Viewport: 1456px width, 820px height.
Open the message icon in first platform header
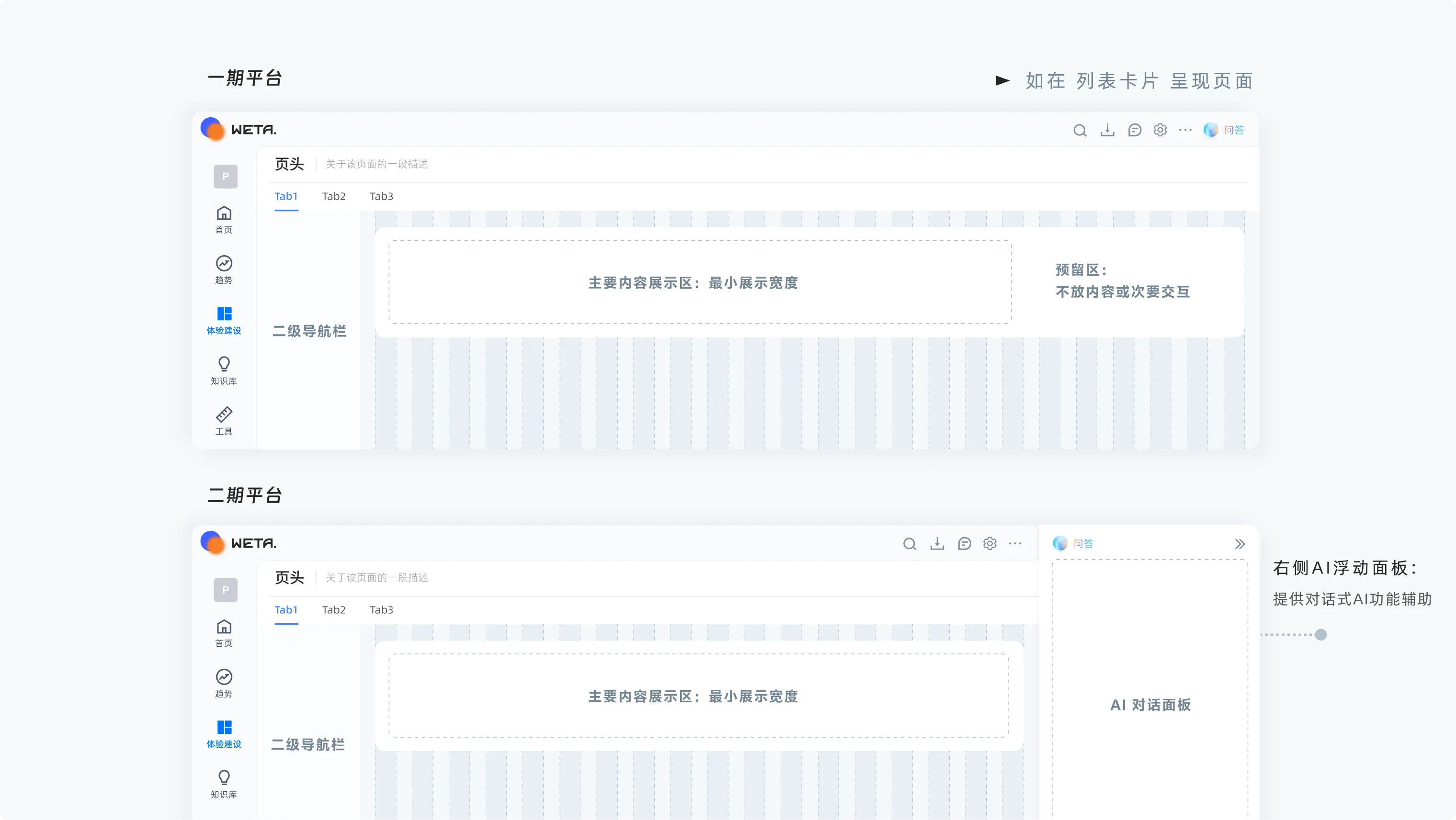(x=1135, y=131)
